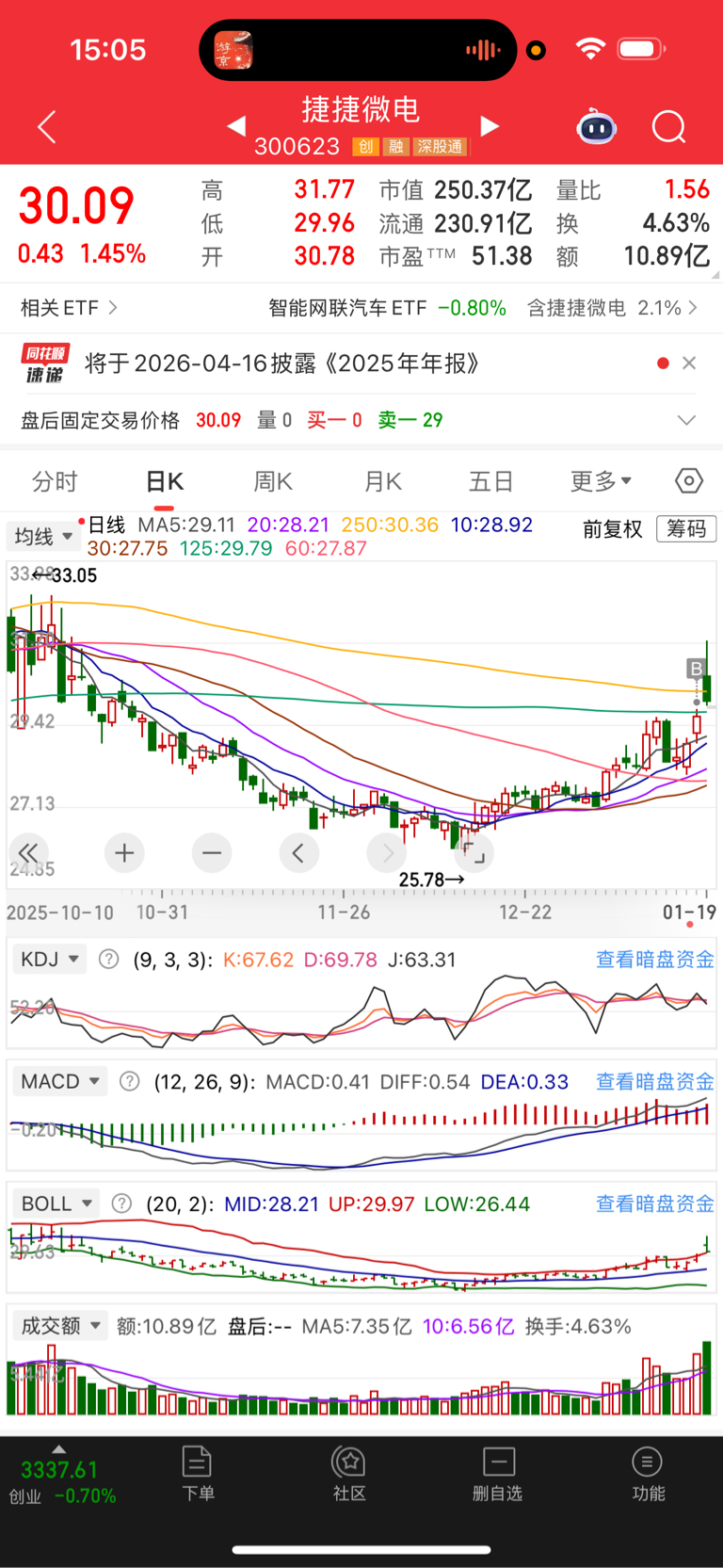This screenshot has width=723, height=1568.
Task: Switch to 周K tab
Action: [x=273, y=482]
